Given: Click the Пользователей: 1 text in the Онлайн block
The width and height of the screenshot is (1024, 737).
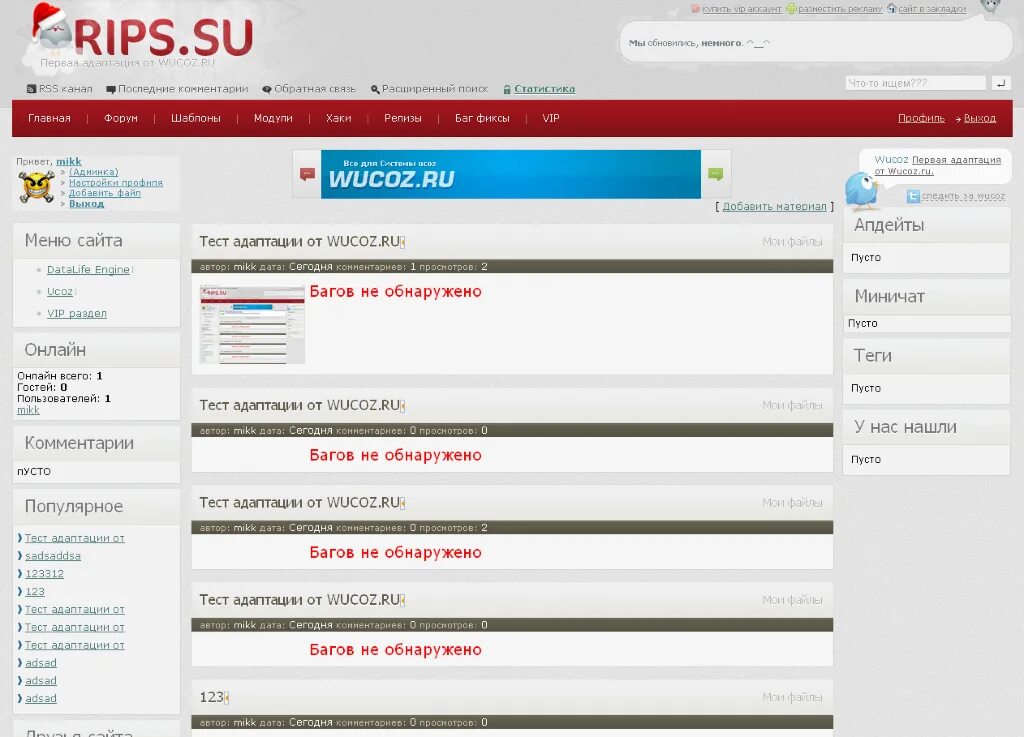Looking at the screenshot, I should [x=64, y=398].
